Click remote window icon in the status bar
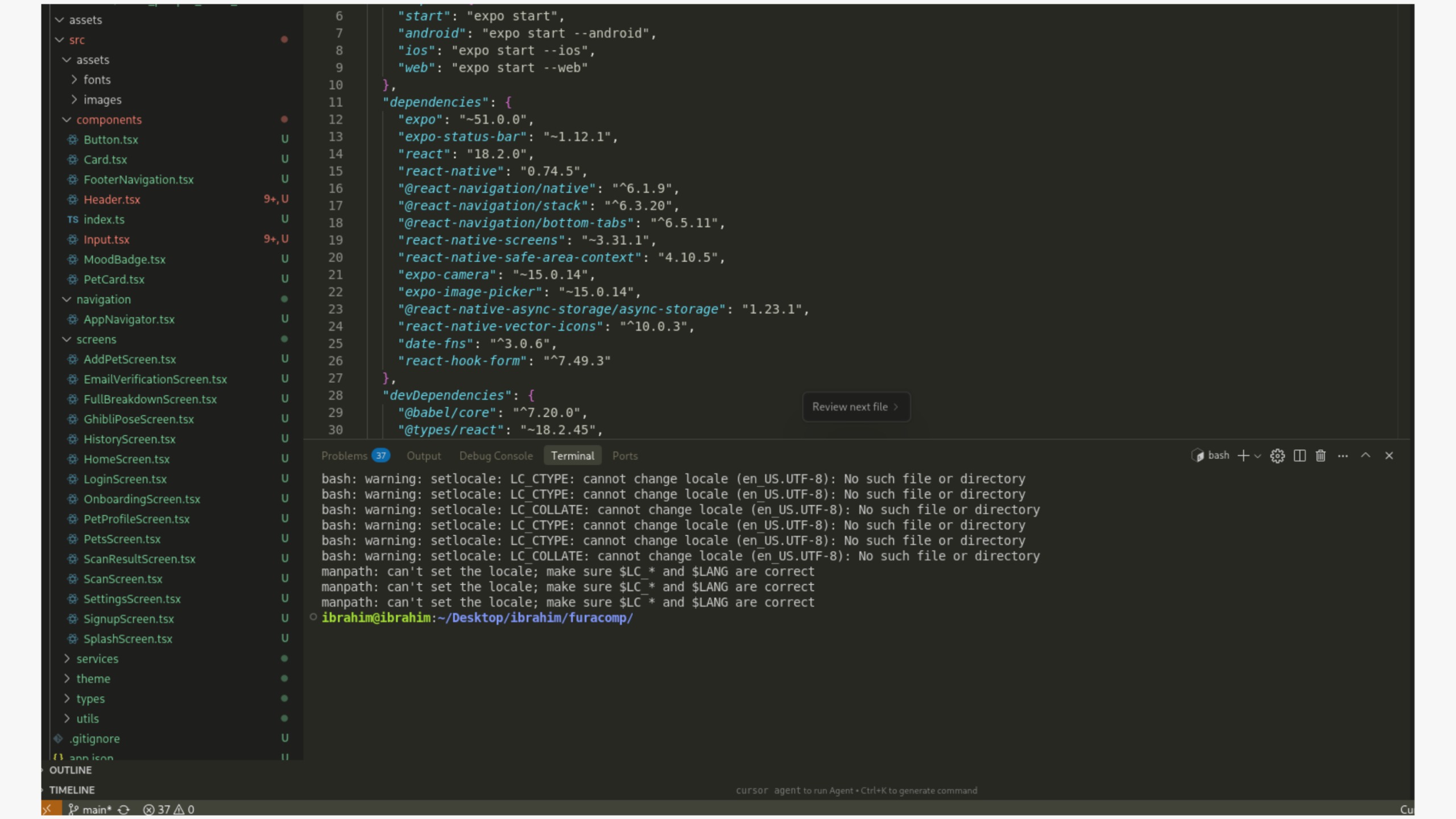1456x819 pixels. point(50,809)
